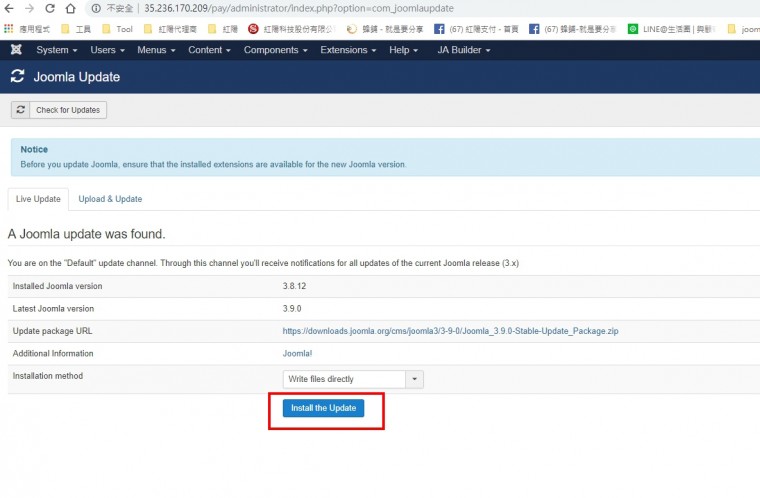Open the joom bookmark folder at far right
This screenshot has height=498, width=760.
[744, 29]
